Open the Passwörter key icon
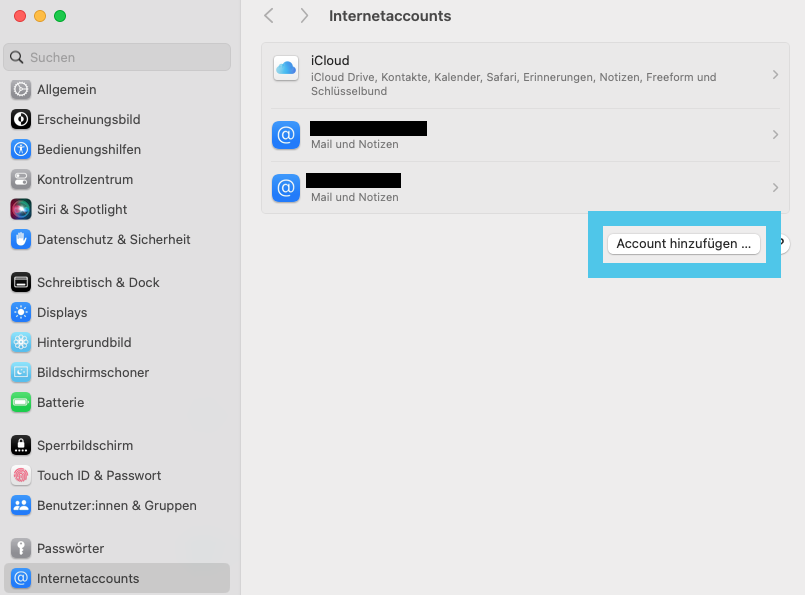 coord(21,548)
